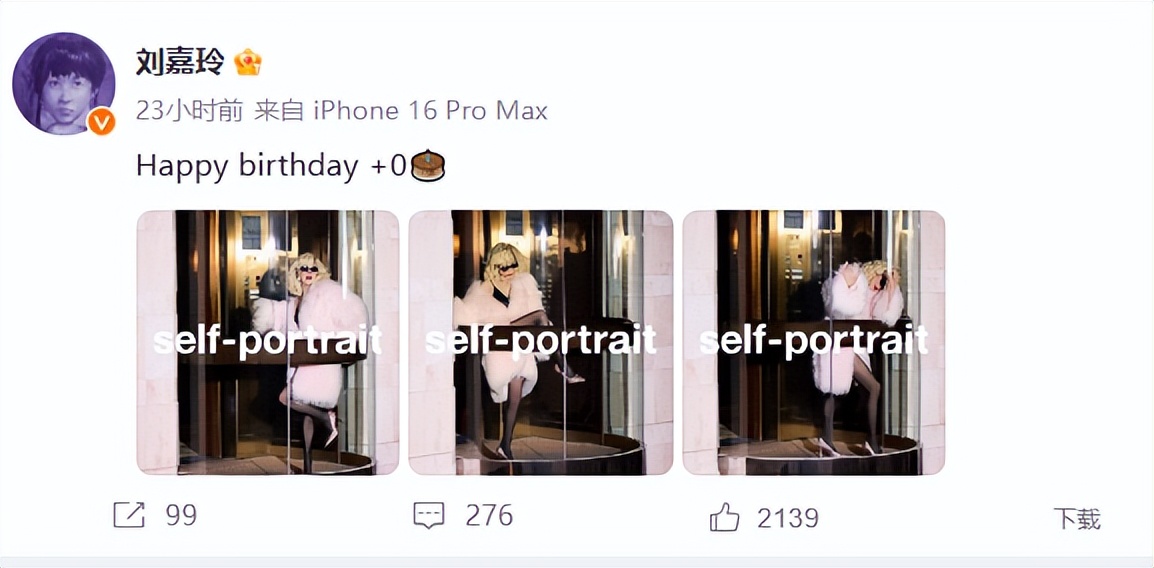Click the repost share icon

click(x=129, y=516)
